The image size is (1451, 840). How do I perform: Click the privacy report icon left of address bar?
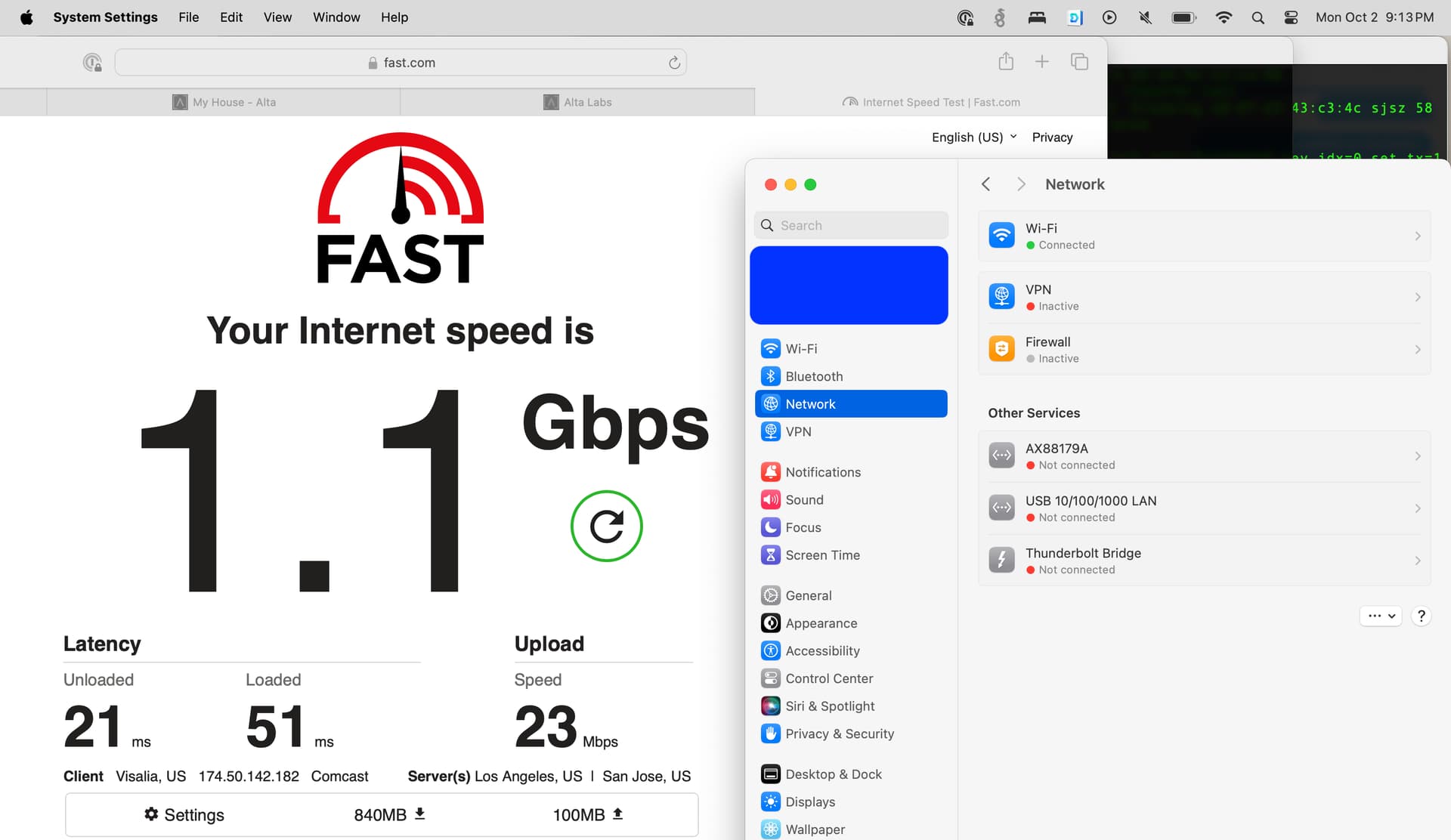[92, 63]
